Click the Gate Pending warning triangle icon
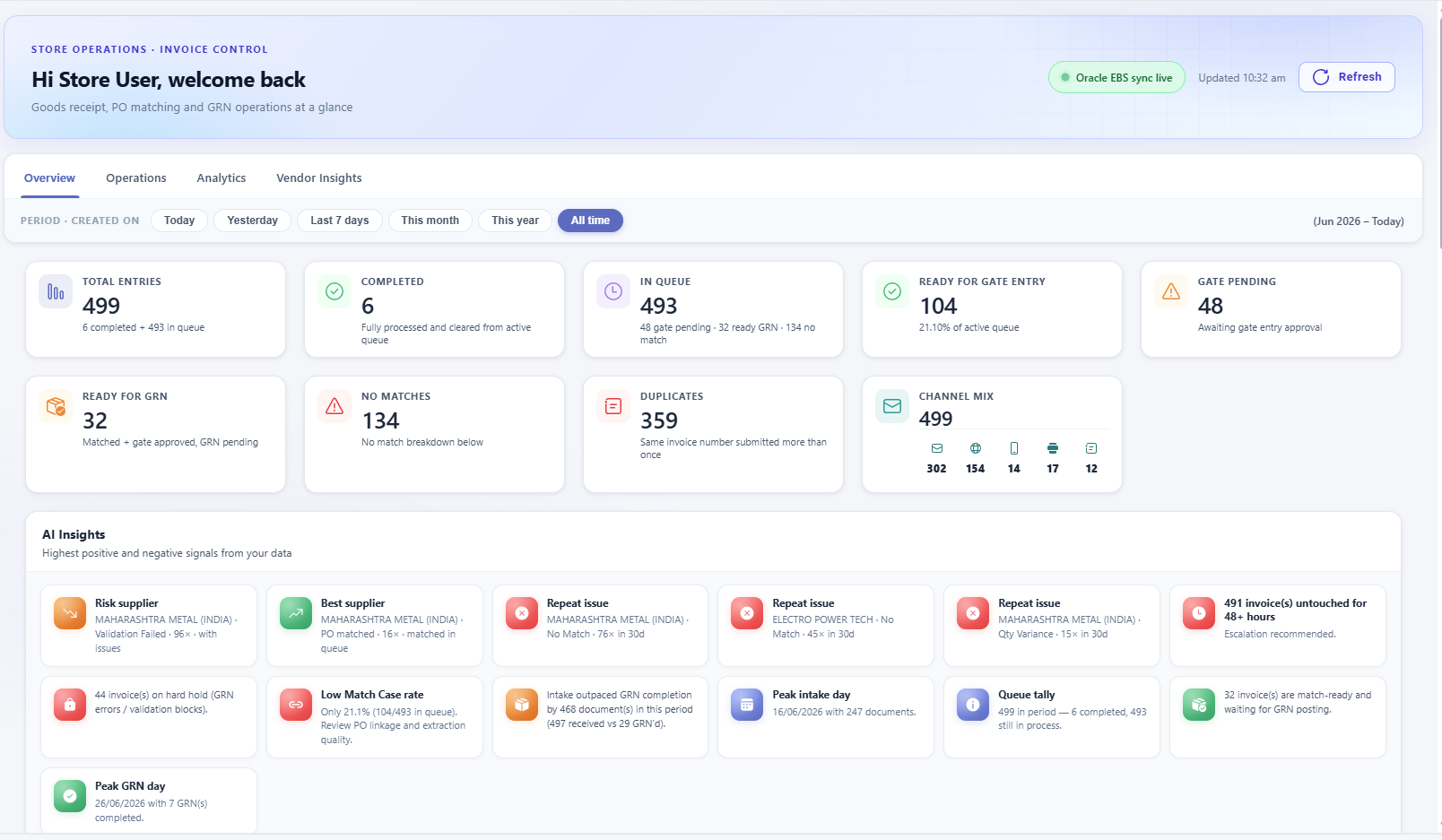 1171,291
